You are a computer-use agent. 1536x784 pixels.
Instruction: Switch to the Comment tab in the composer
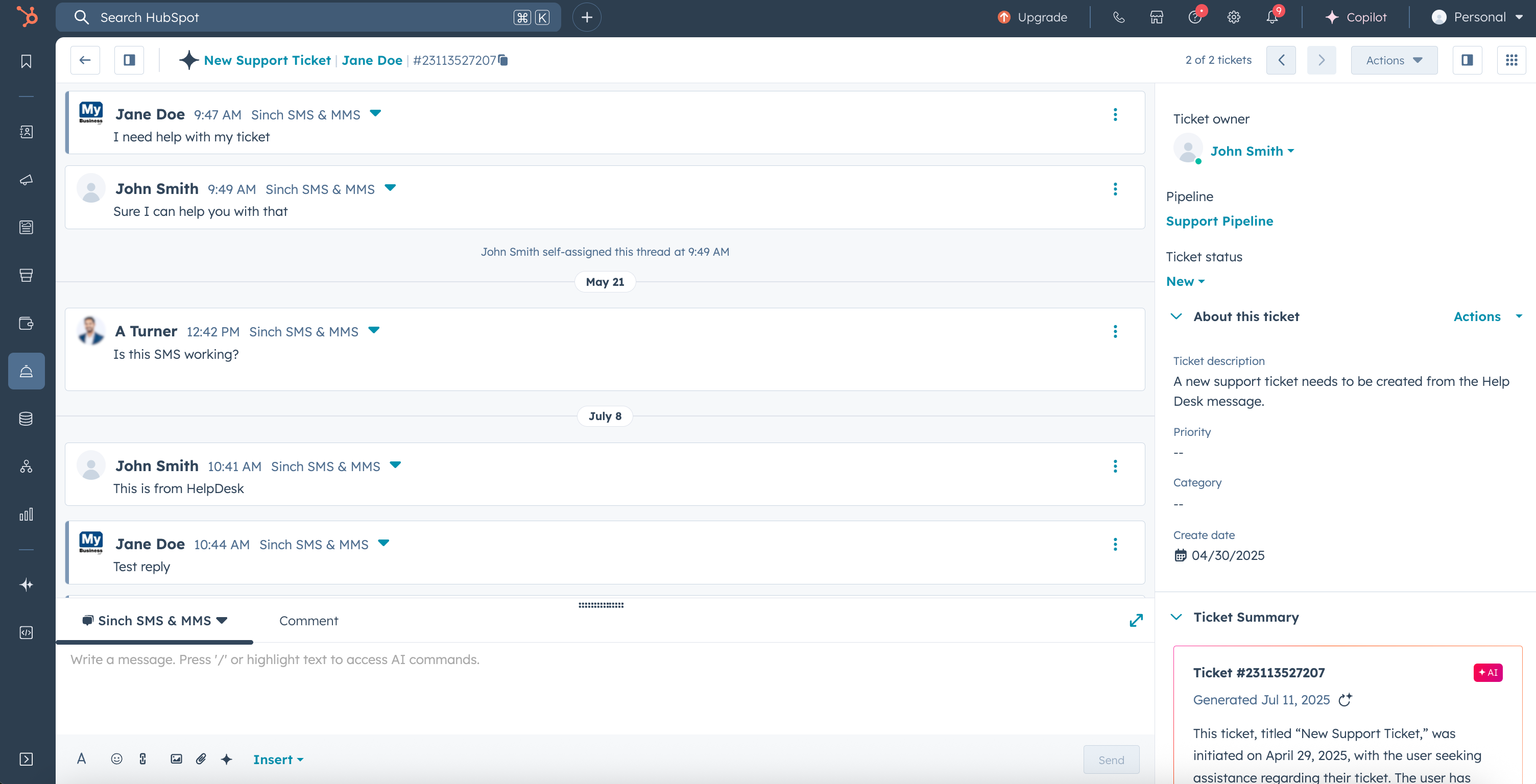(x=309, y=621)
